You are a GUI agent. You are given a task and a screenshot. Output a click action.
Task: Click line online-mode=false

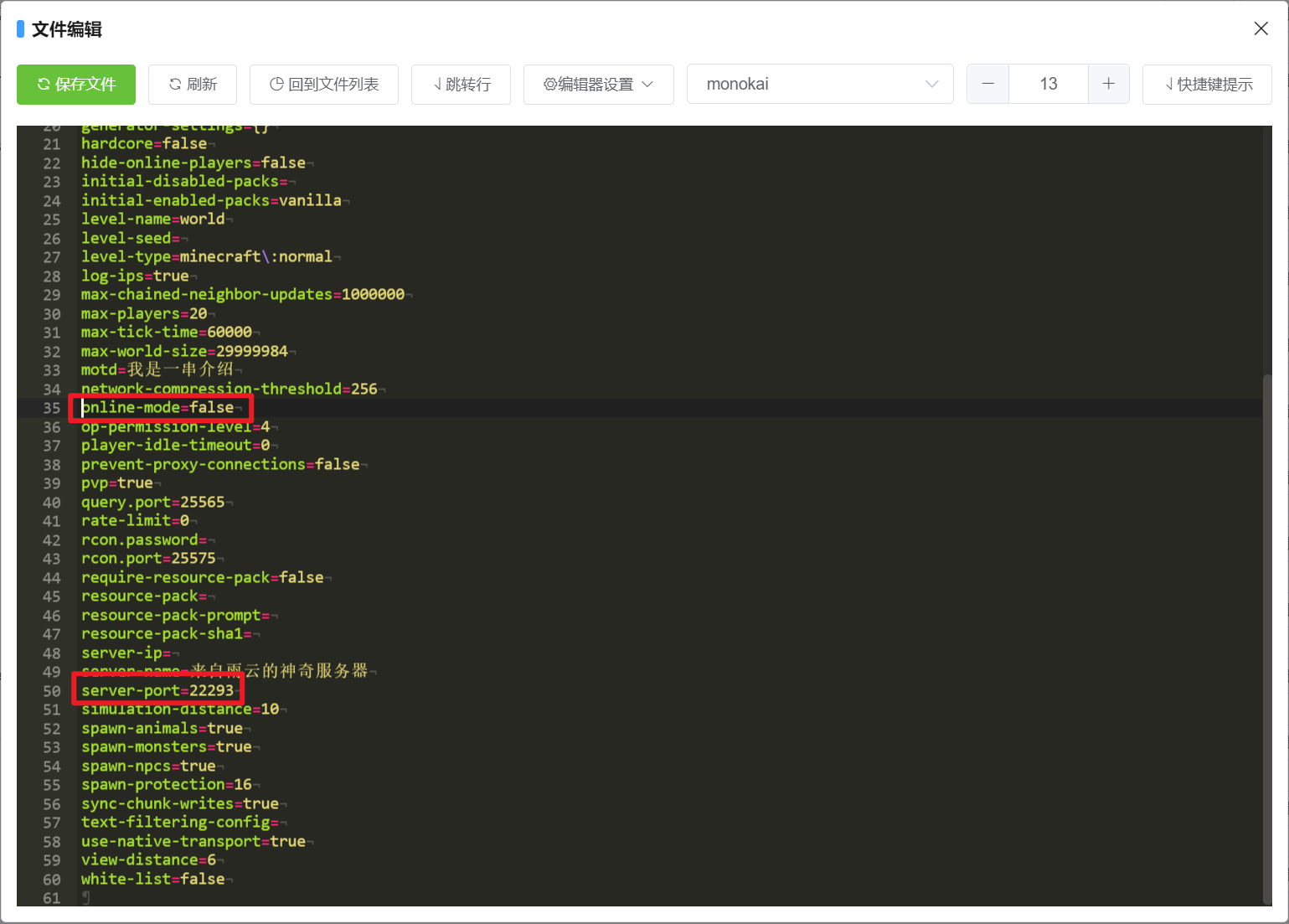[157, 408]
